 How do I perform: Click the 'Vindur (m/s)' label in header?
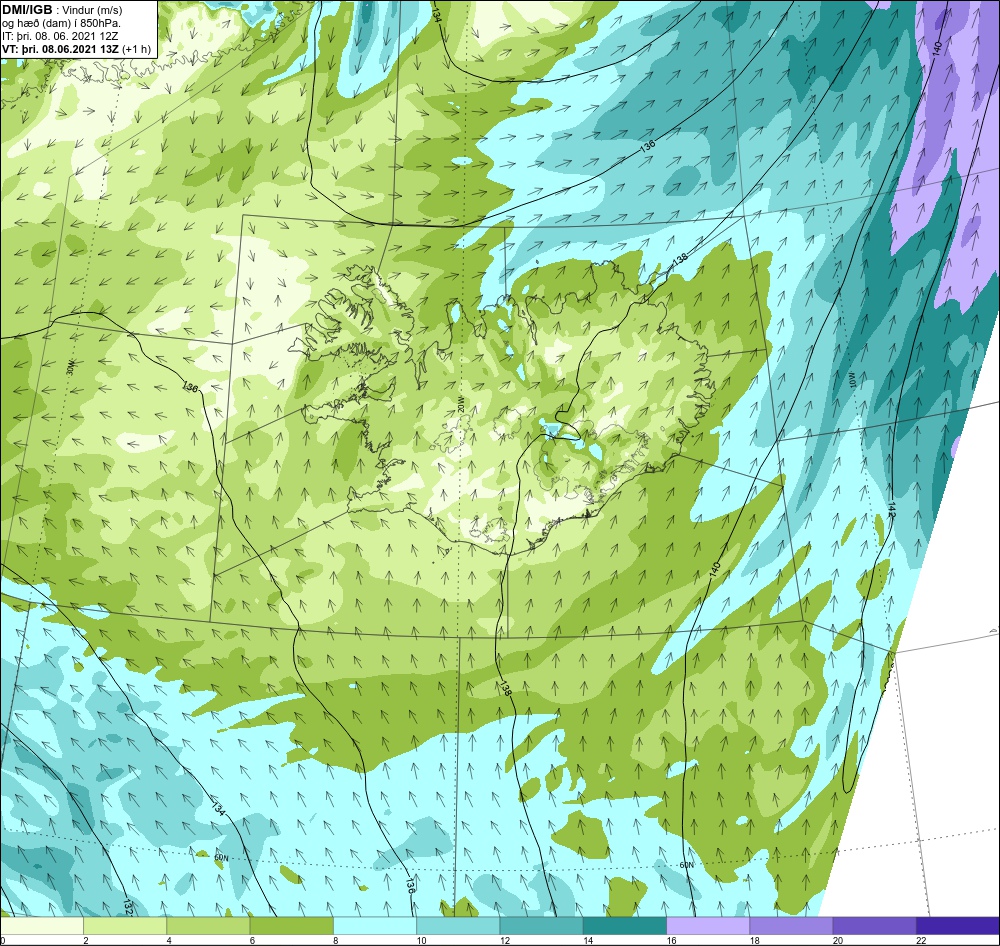[94, 10]
